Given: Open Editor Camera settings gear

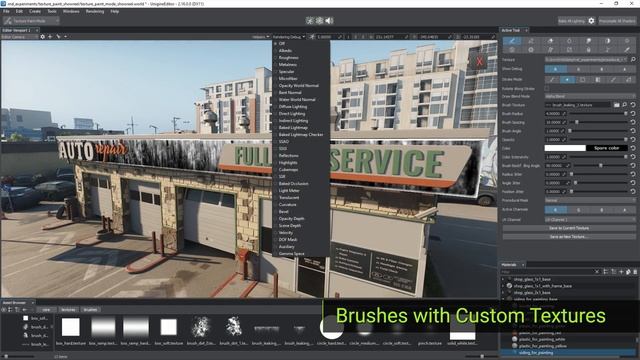Looking at the screenshot, I should (42, 37).
